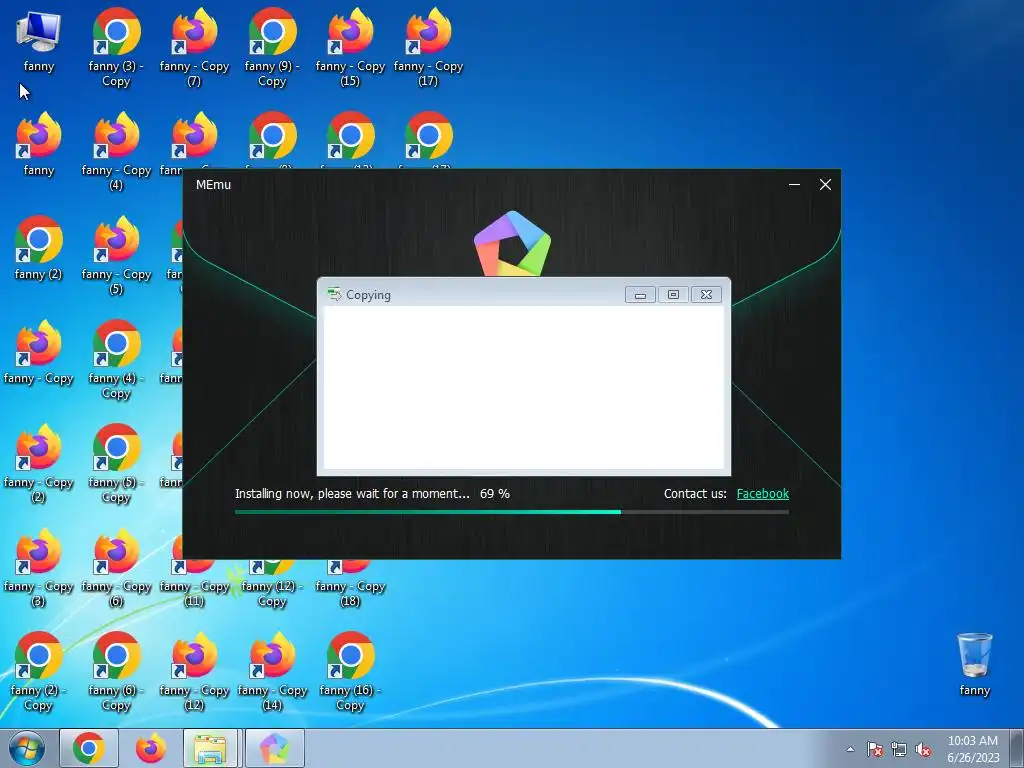Open the 'fanny - Copy (15)' Firefox shortcut
The width and height of the screenshot is (1024, 768).
point(350,47)
